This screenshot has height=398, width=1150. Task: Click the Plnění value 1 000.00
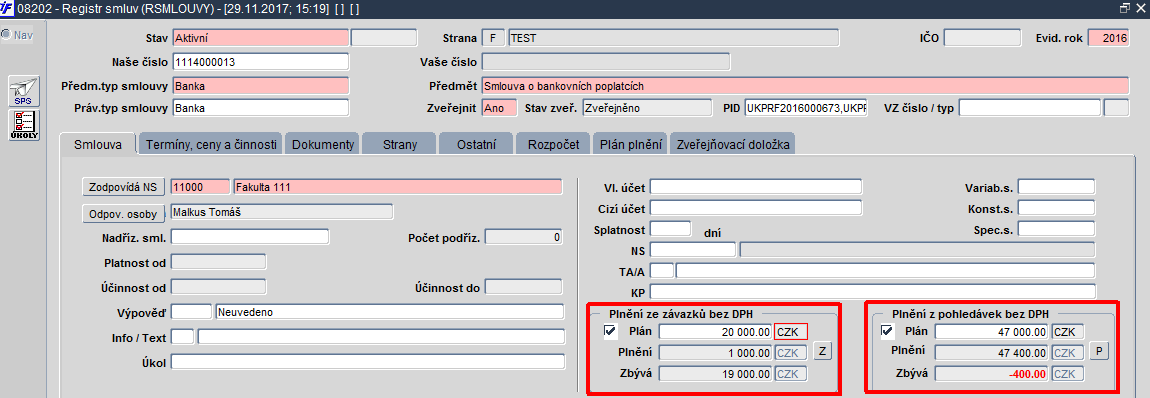[715, 352]
